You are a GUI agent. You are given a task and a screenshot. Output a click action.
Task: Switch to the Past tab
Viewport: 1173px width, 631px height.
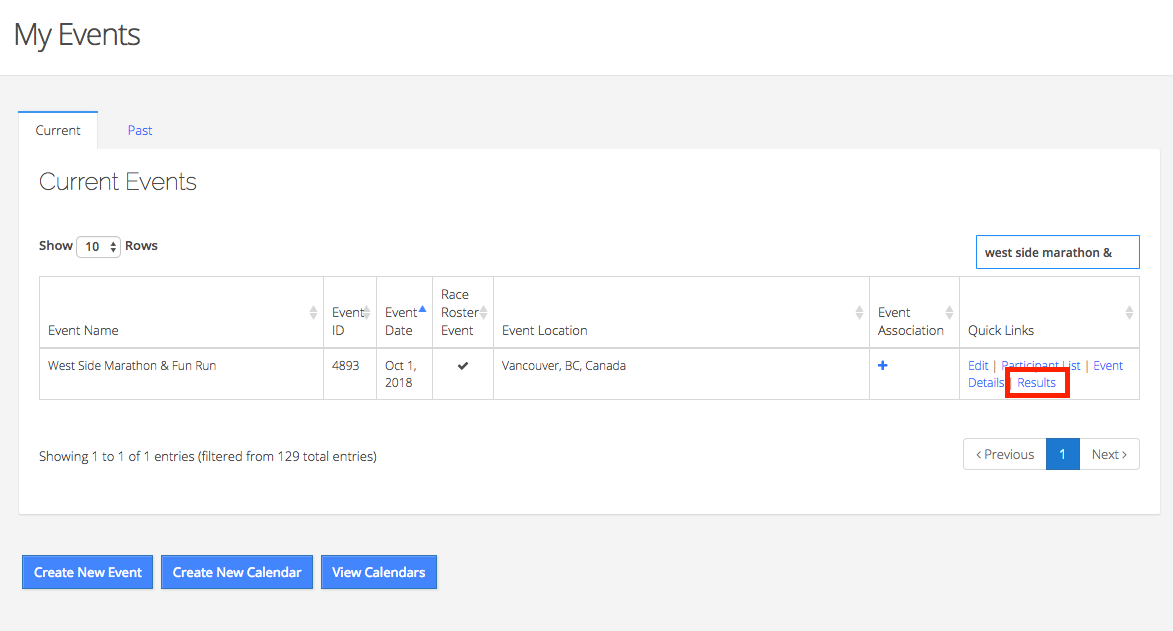click(139, 130)
